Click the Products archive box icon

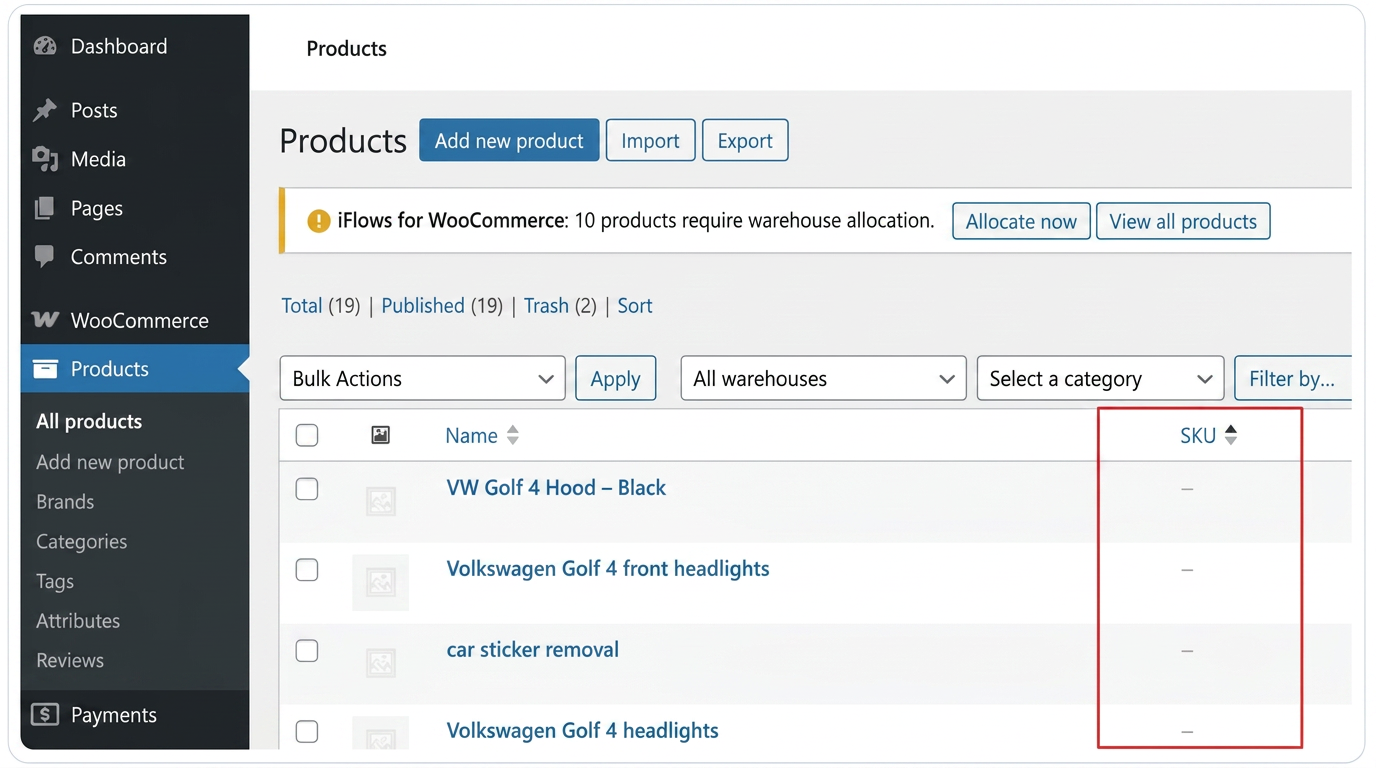pyautogui.click(x=45, y=369)
